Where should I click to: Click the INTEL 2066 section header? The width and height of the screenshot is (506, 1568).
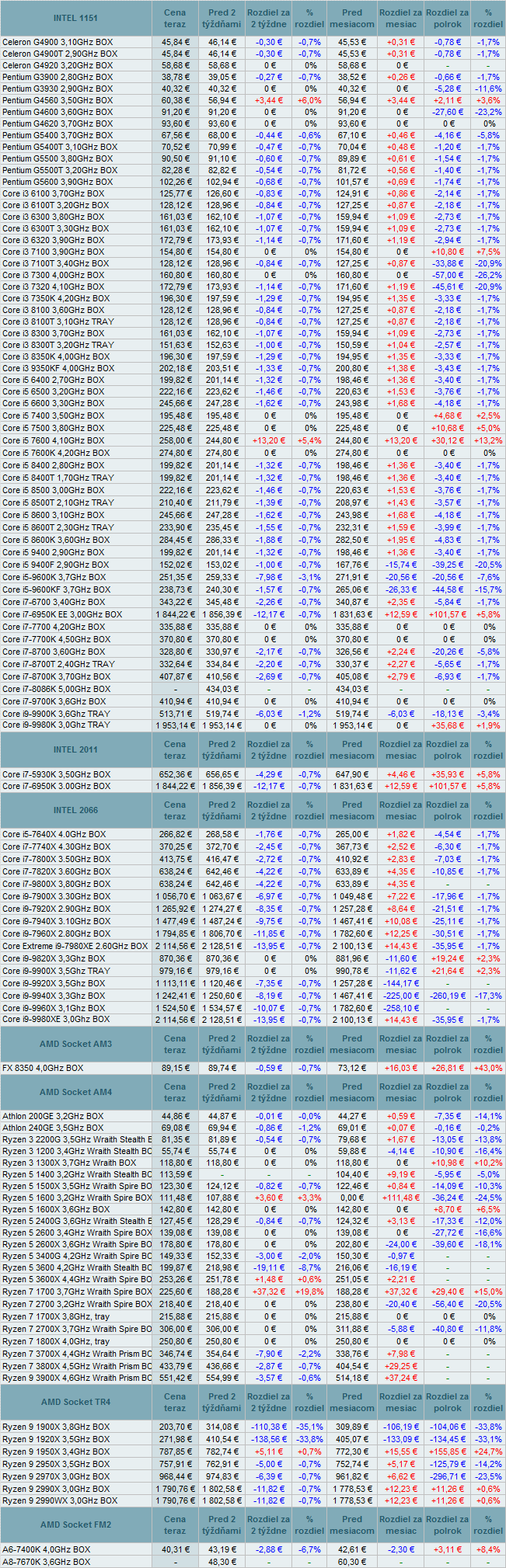coord(75,811)
